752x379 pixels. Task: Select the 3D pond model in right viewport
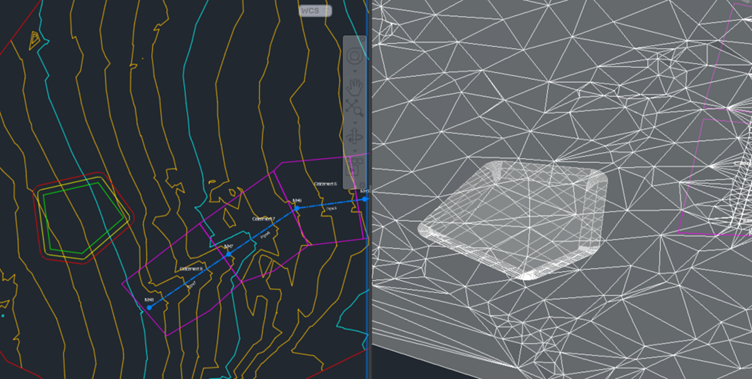click(x=513, y=220)
